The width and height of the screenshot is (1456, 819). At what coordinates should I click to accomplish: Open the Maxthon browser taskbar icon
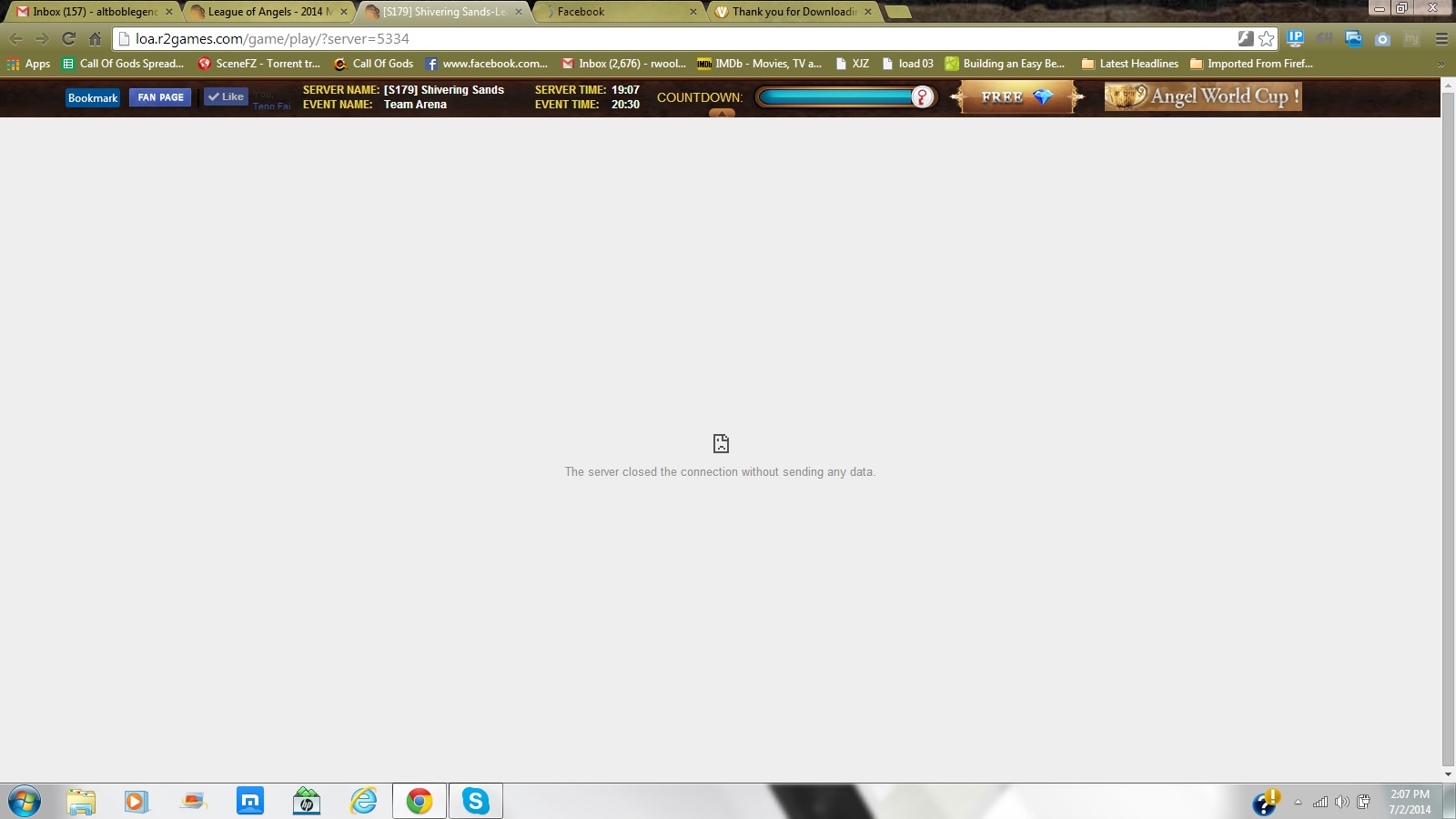click(x=249, y=801)
